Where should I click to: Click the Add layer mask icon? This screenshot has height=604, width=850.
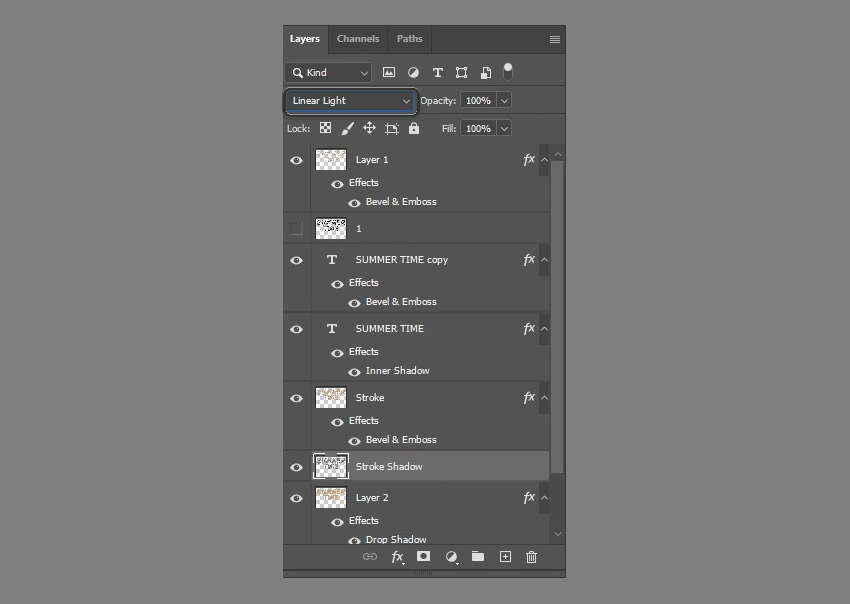tap(423, 557)
